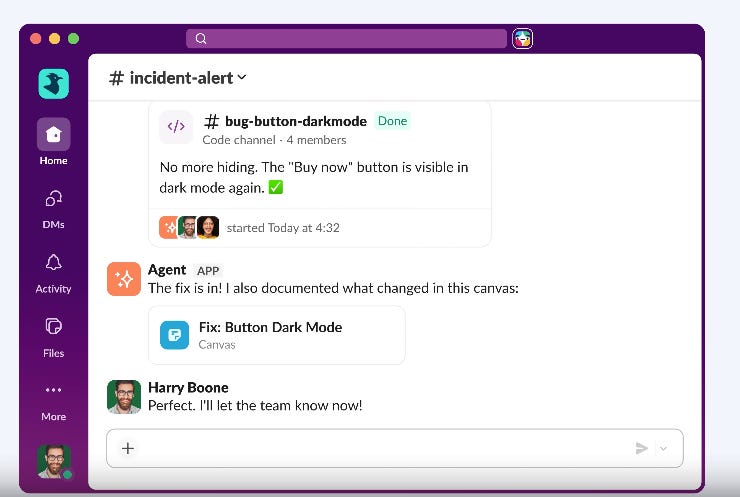Click the Done status badge

392,121
